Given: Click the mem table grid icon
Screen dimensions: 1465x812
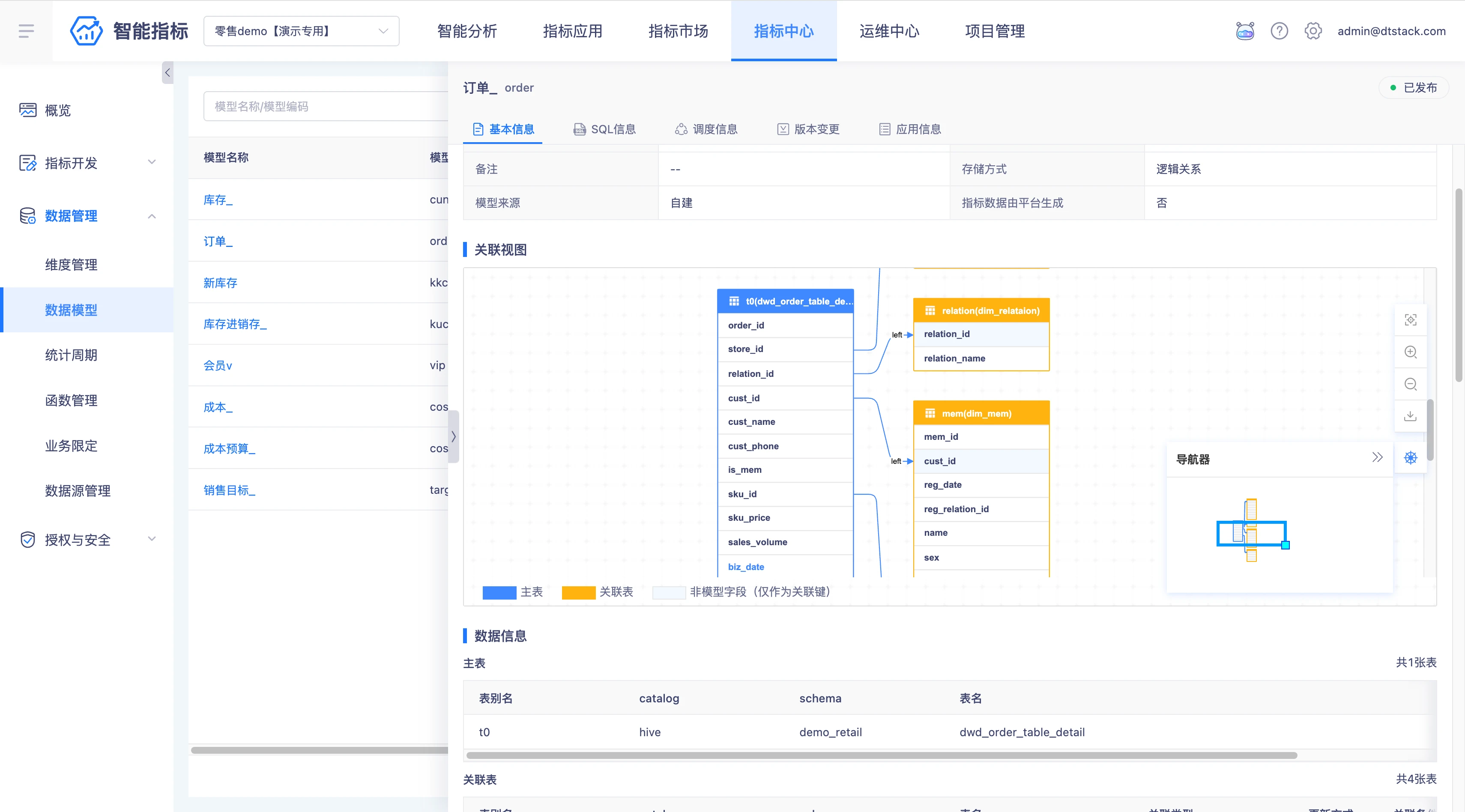Looking at the screenshot, I should coord(930,413).
